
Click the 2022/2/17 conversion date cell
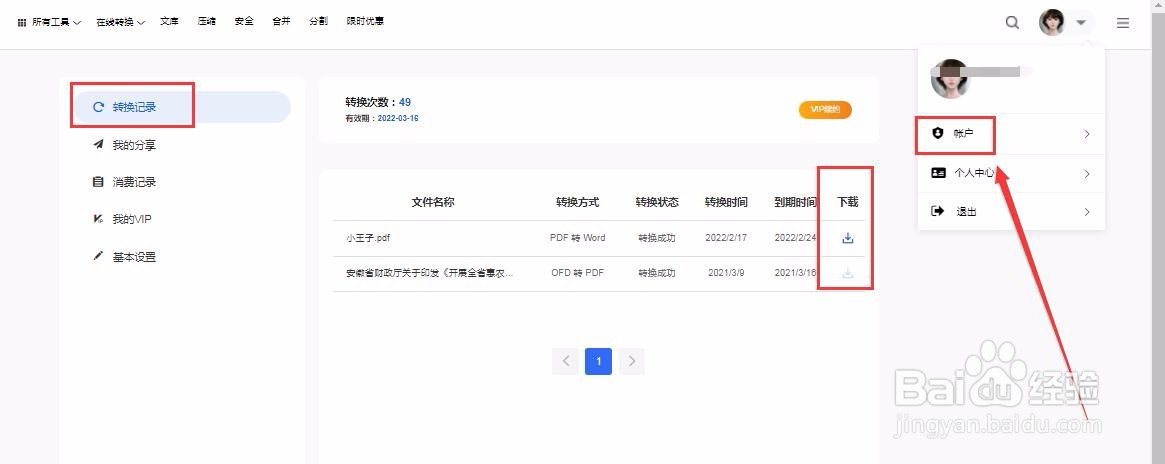(726, 238)
